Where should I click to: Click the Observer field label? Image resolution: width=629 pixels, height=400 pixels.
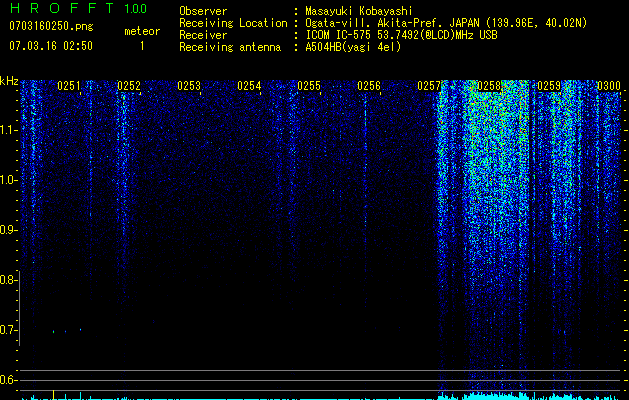pyautogui.click(x=203, y=11)
